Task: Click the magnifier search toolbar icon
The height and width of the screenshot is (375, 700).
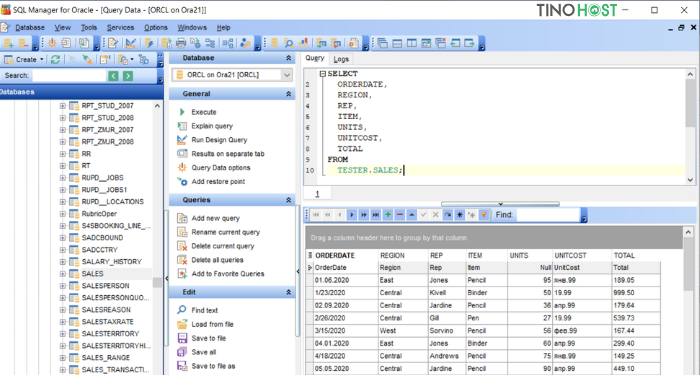Action: tap(288, 43)
